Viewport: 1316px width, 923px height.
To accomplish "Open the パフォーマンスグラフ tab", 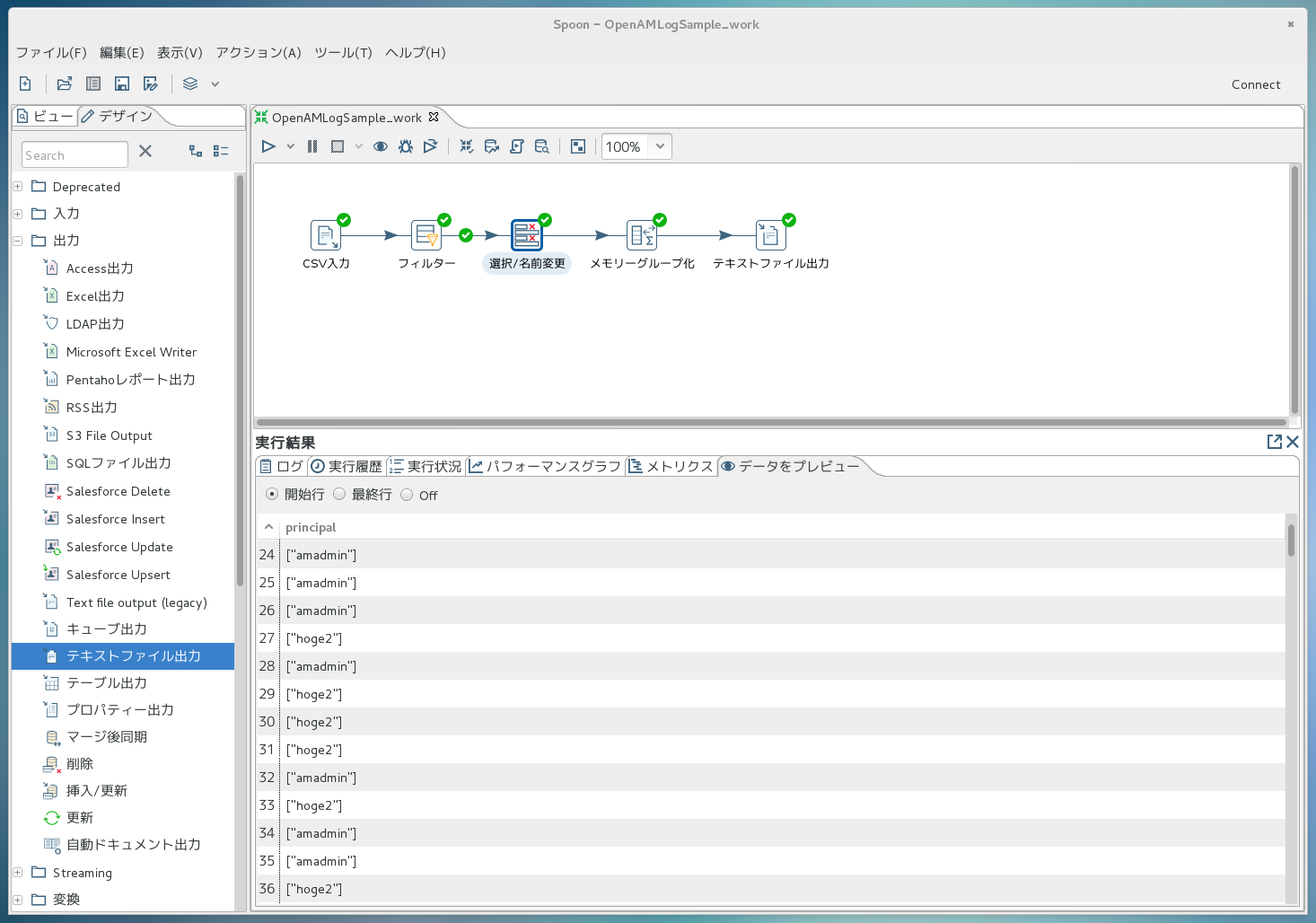I will [x=545, y=466].
